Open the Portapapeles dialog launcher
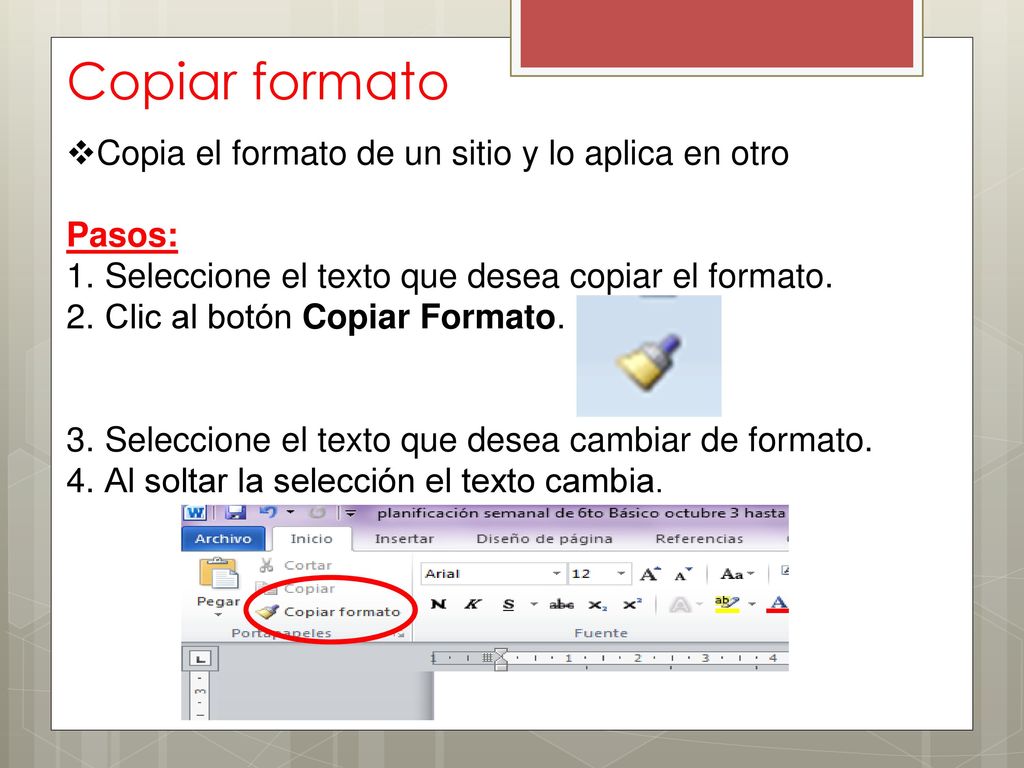Image resolution: width=1024 pixels, height=768 pixels. coord(401,633)
